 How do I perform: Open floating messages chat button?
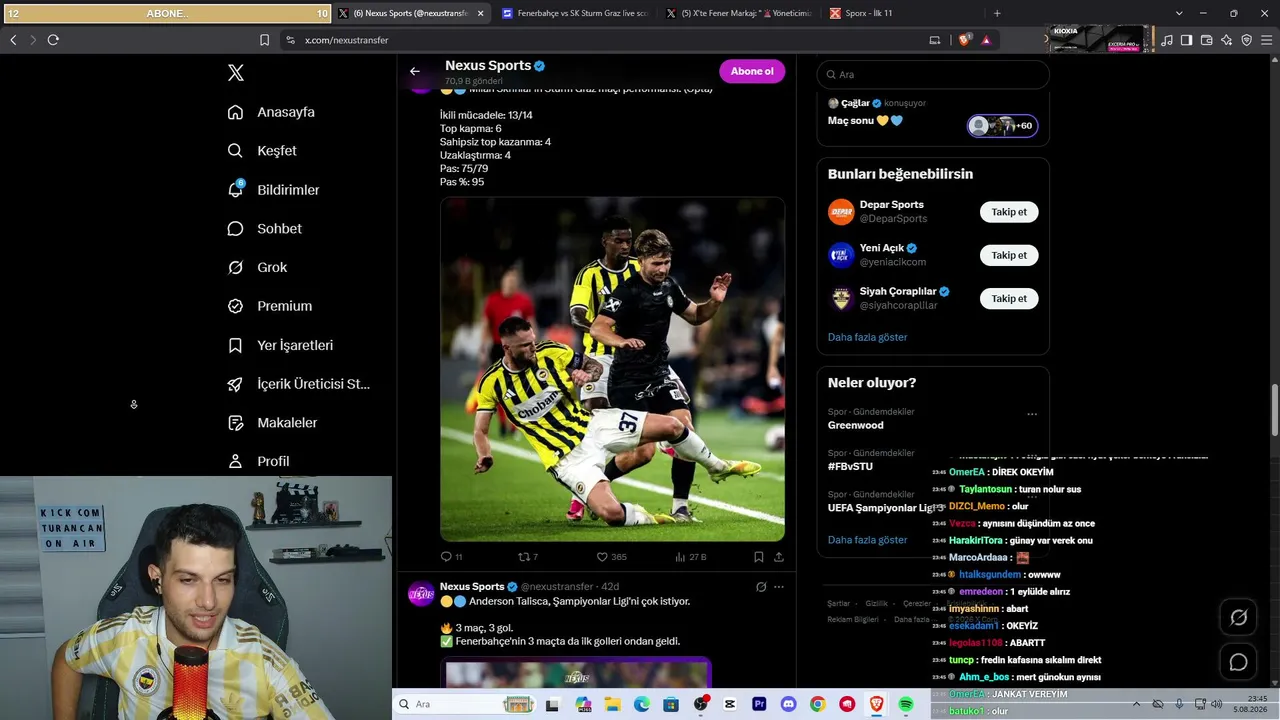click(x=1238, y=662)
